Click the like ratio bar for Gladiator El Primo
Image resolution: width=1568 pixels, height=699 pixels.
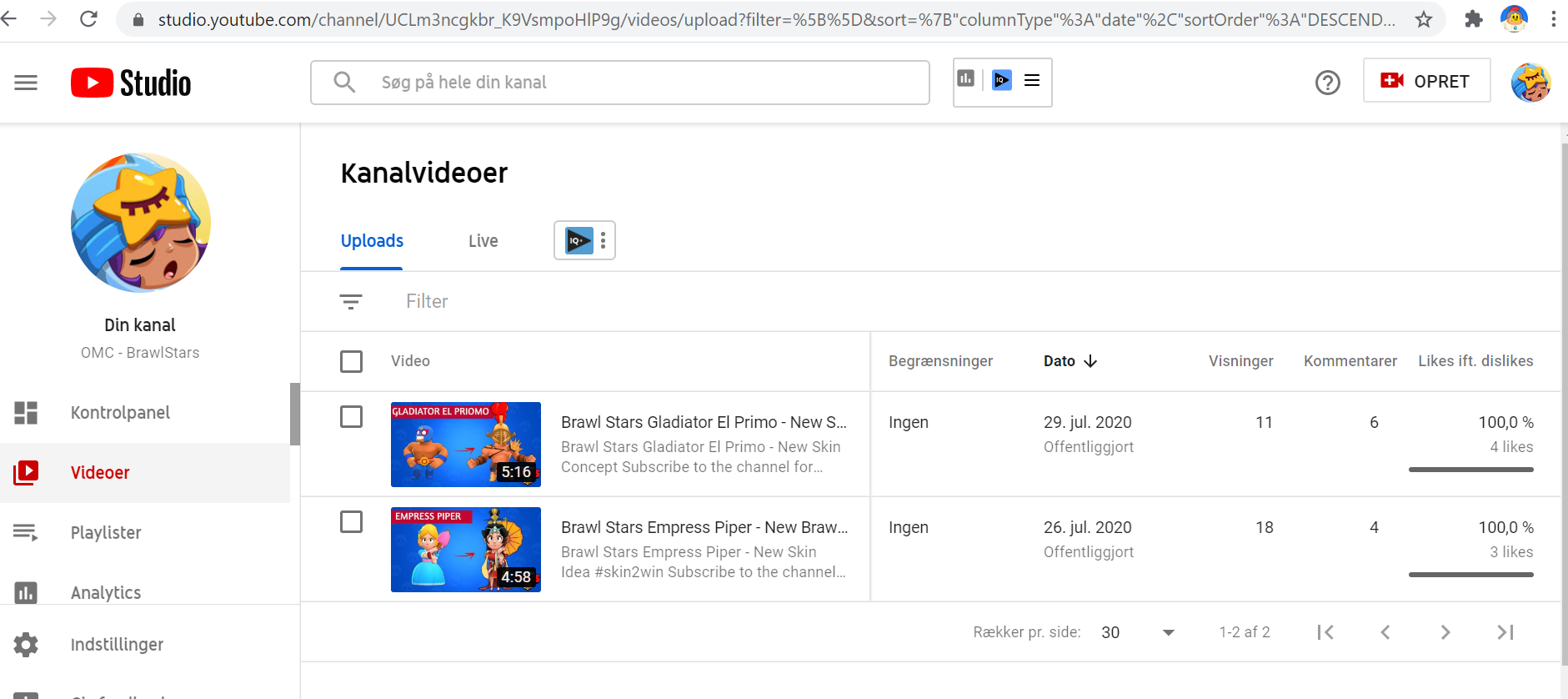tap(1471, 470)
